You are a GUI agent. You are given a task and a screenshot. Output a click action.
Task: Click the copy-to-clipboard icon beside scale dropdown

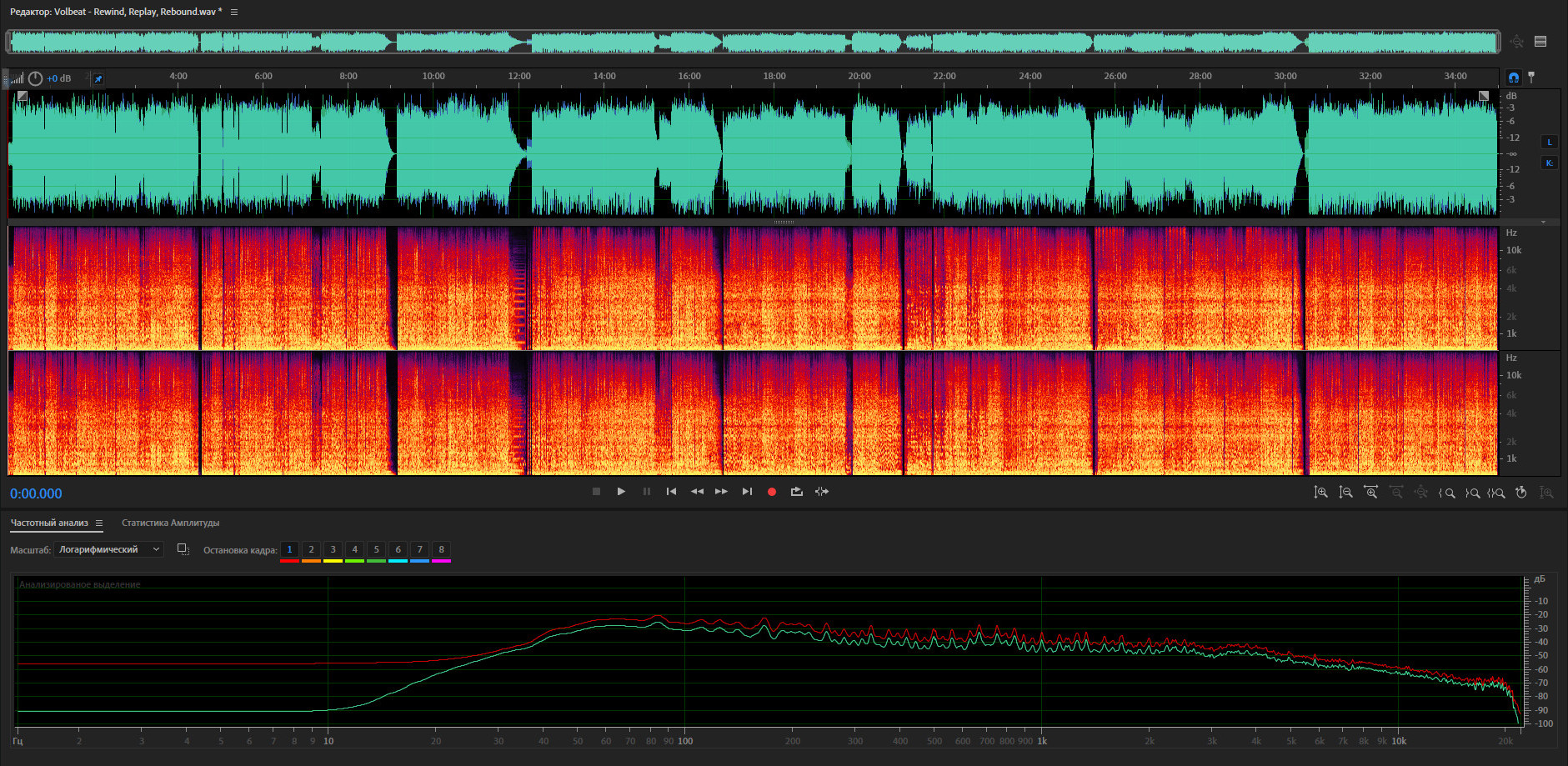tap(183, 549)
